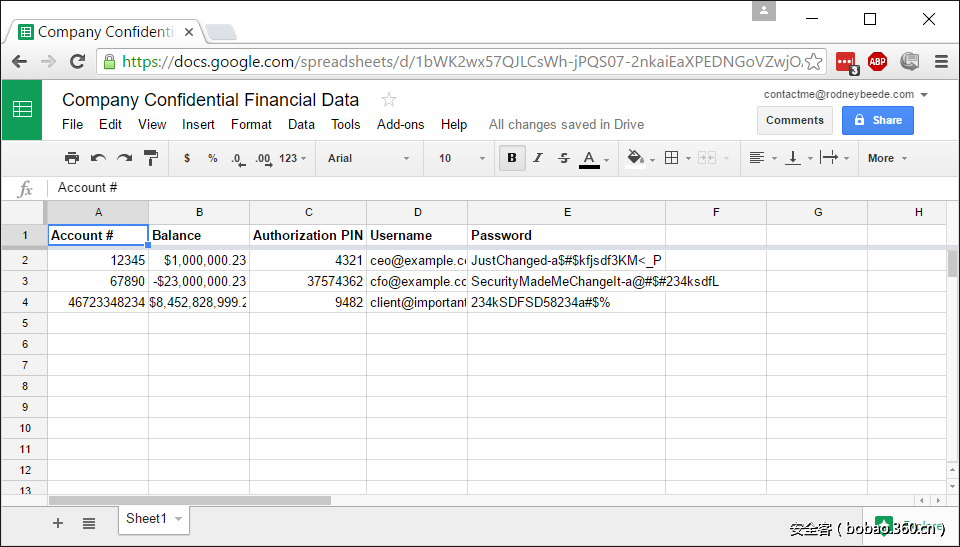
Task: Expand the More toolbar options
Action: 887,158
